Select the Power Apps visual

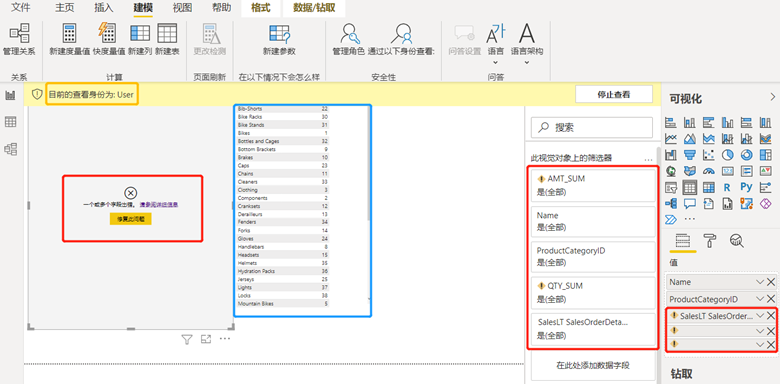click(x=765, y=203)
